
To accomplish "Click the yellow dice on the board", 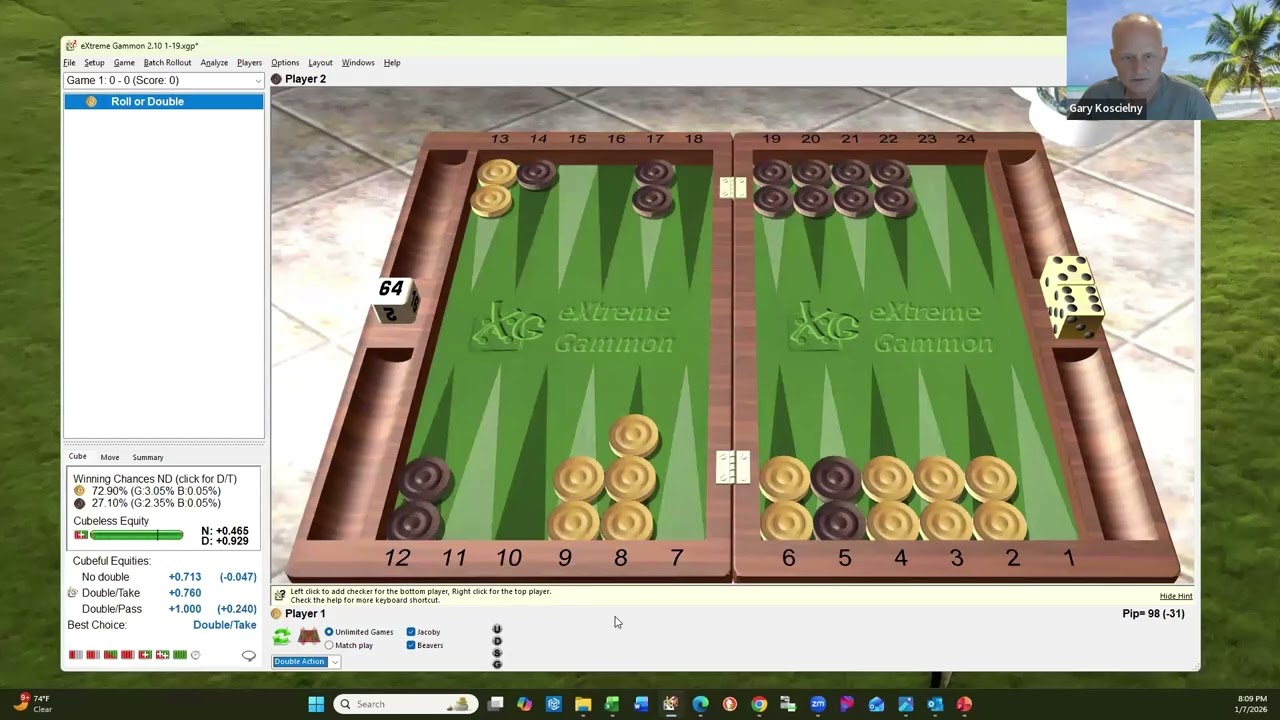I will point(1072,297).
